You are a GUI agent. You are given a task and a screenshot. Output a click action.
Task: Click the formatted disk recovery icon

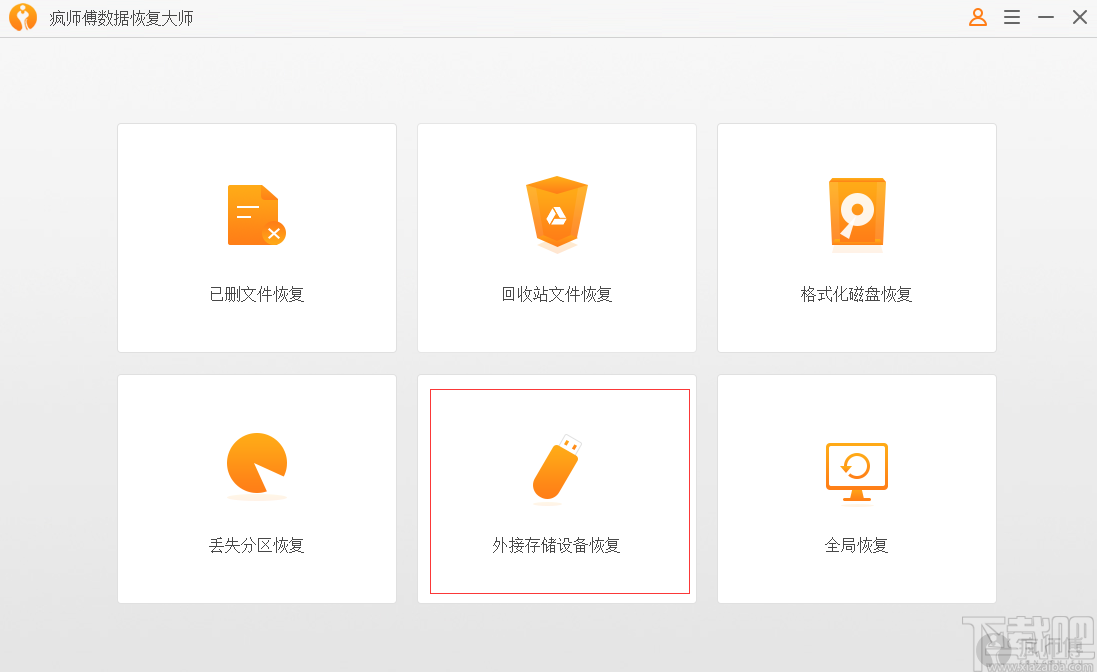pos(857,214)
